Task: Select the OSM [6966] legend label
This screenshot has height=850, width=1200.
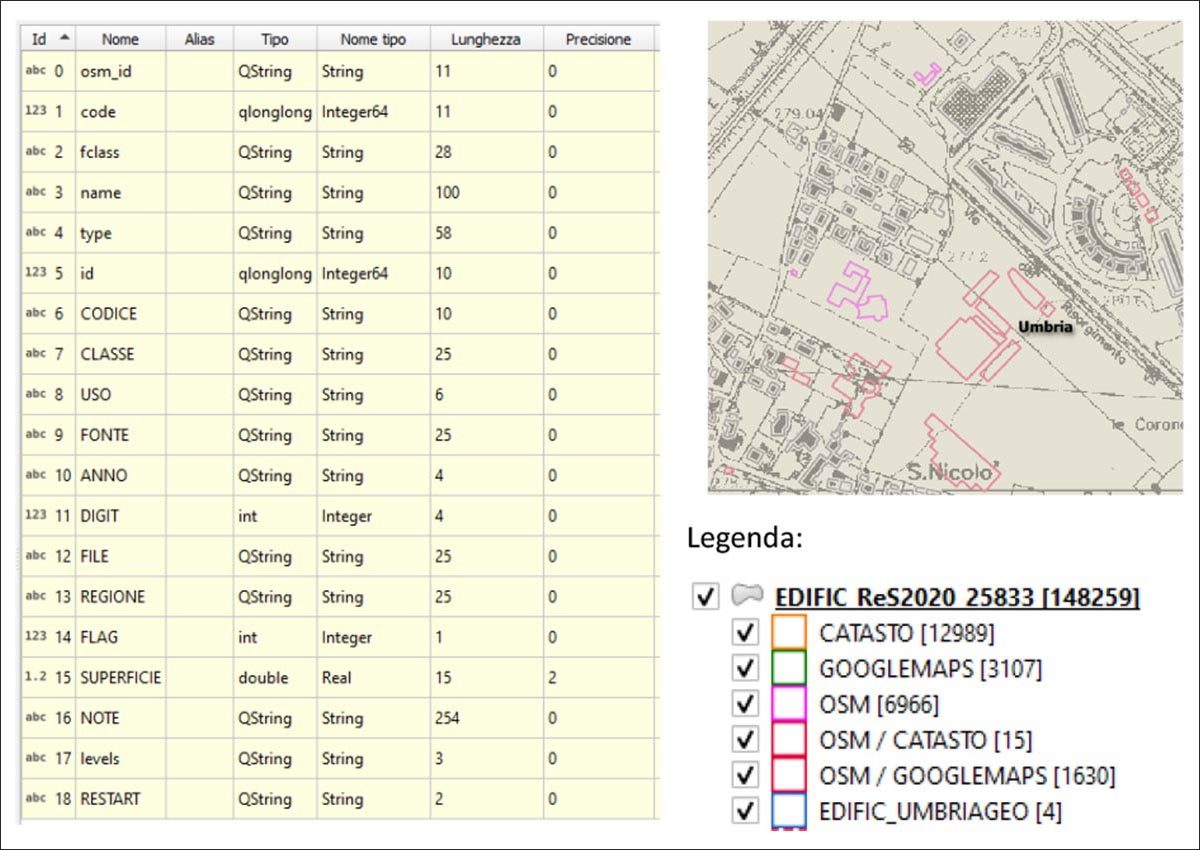Action: click(x=879, y=704)
